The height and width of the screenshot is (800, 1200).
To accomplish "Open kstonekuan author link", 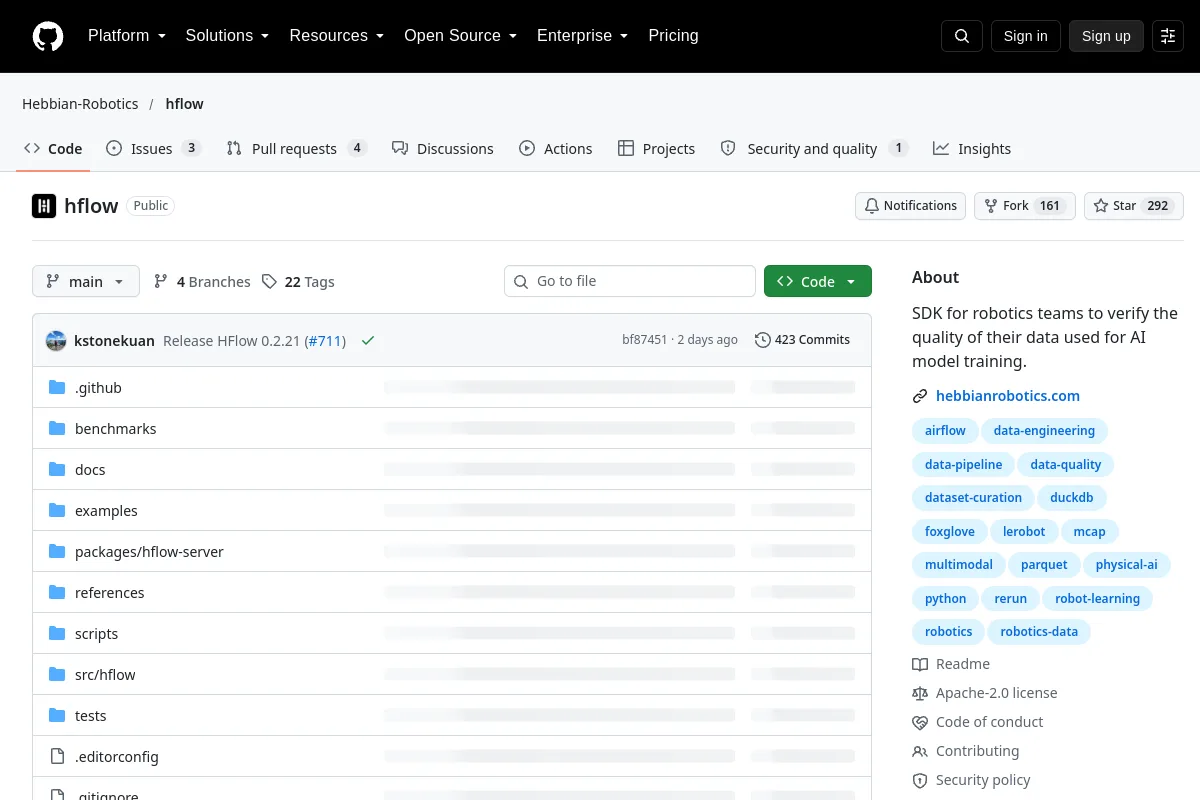I will click(114, 341).
